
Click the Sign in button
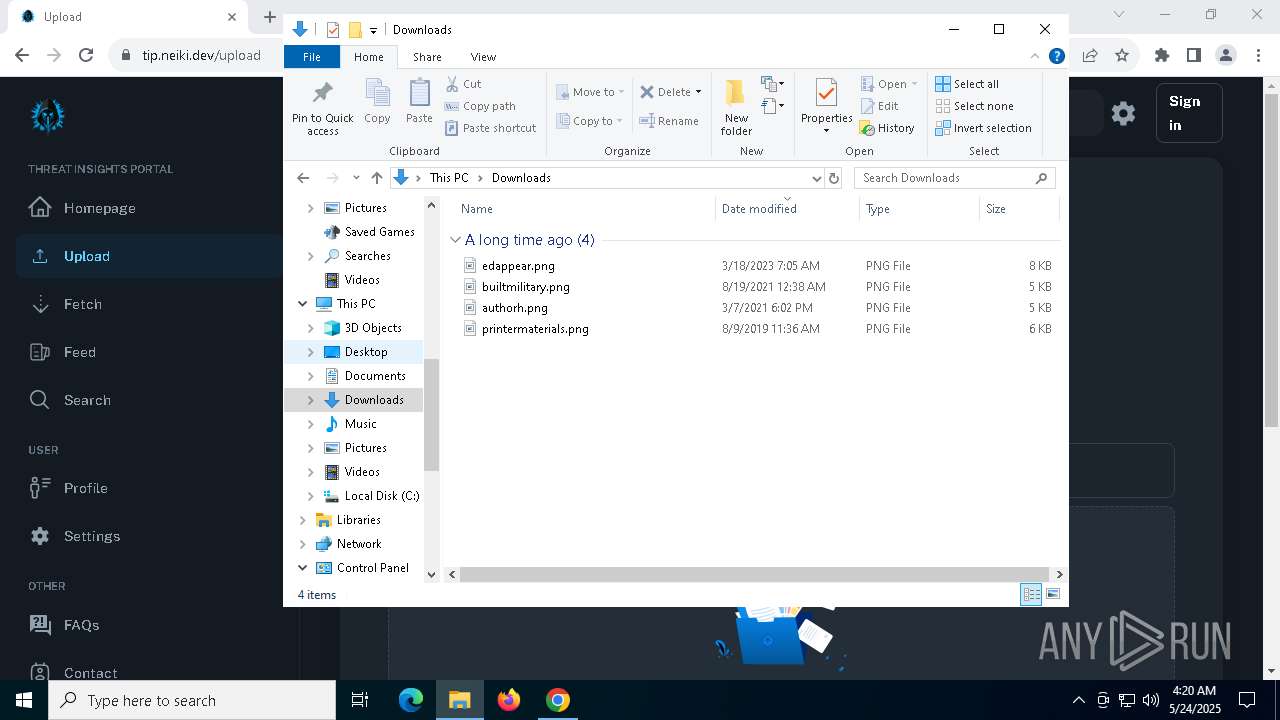(x=1189, y=113)
